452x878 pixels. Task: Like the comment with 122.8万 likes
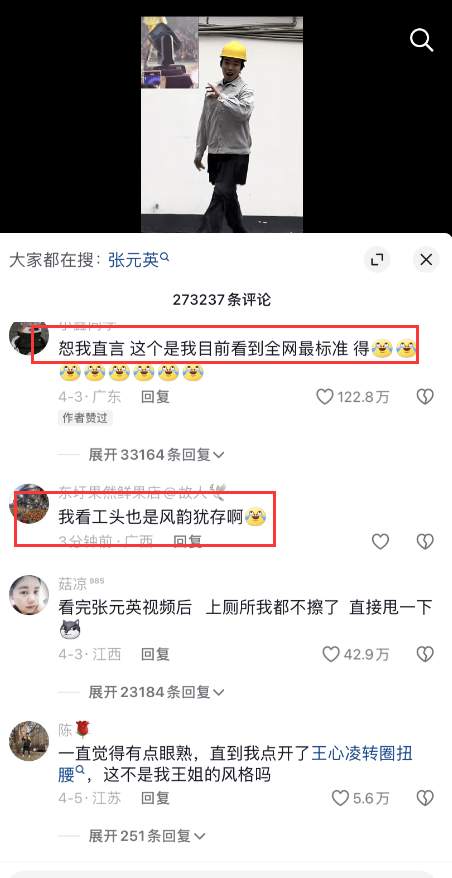(325, 397)
